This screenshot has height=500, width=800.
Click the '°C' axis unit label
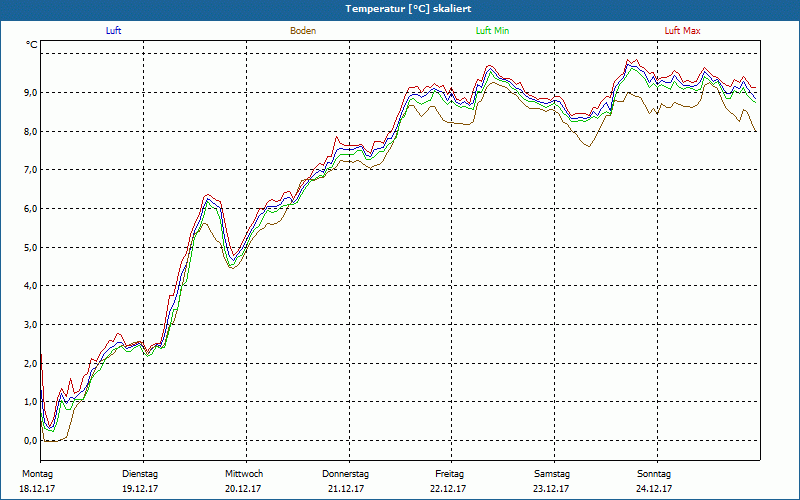point(32,45)
